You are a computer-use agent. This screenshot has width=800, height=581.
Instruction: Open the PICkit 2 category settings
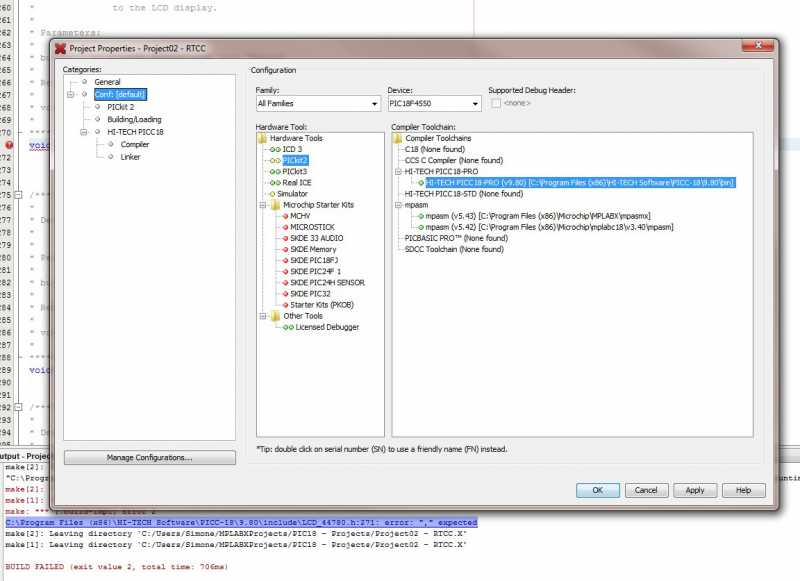120,107
